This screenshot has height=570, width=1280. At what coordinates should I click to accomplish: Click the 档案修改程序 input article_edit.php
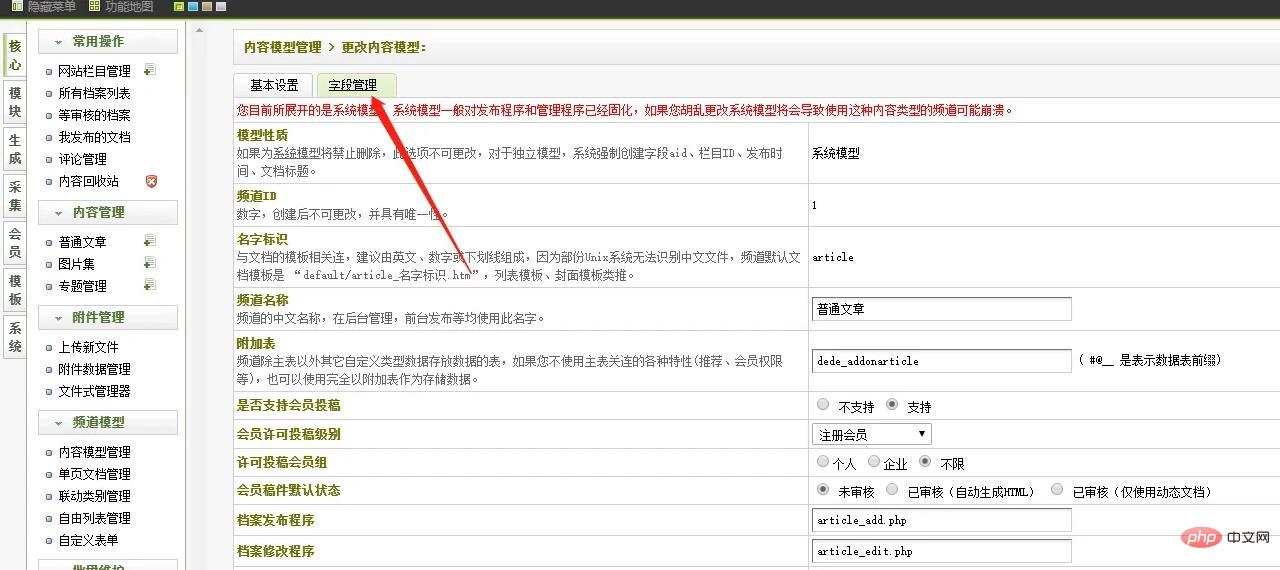pos(941,551)
